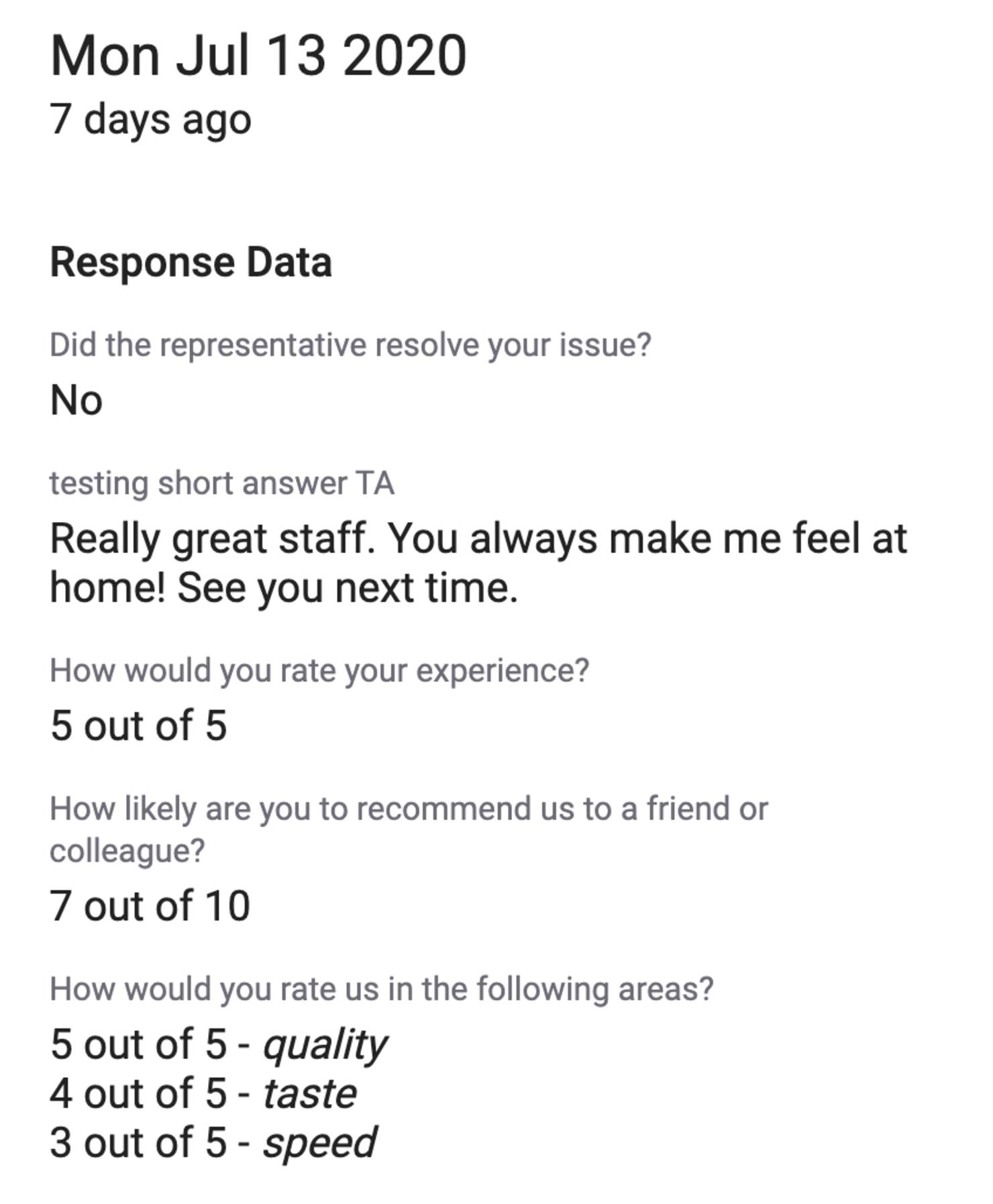Click the 'How likely are you to recommend' question

409,809
